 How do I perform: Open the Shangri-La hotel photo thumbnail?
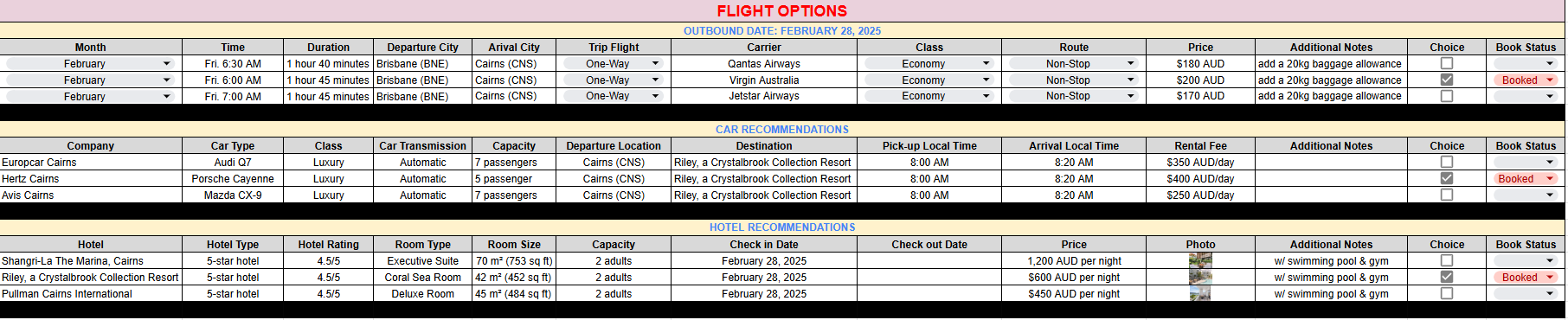pyautogui.click(x=1200, y=260)
